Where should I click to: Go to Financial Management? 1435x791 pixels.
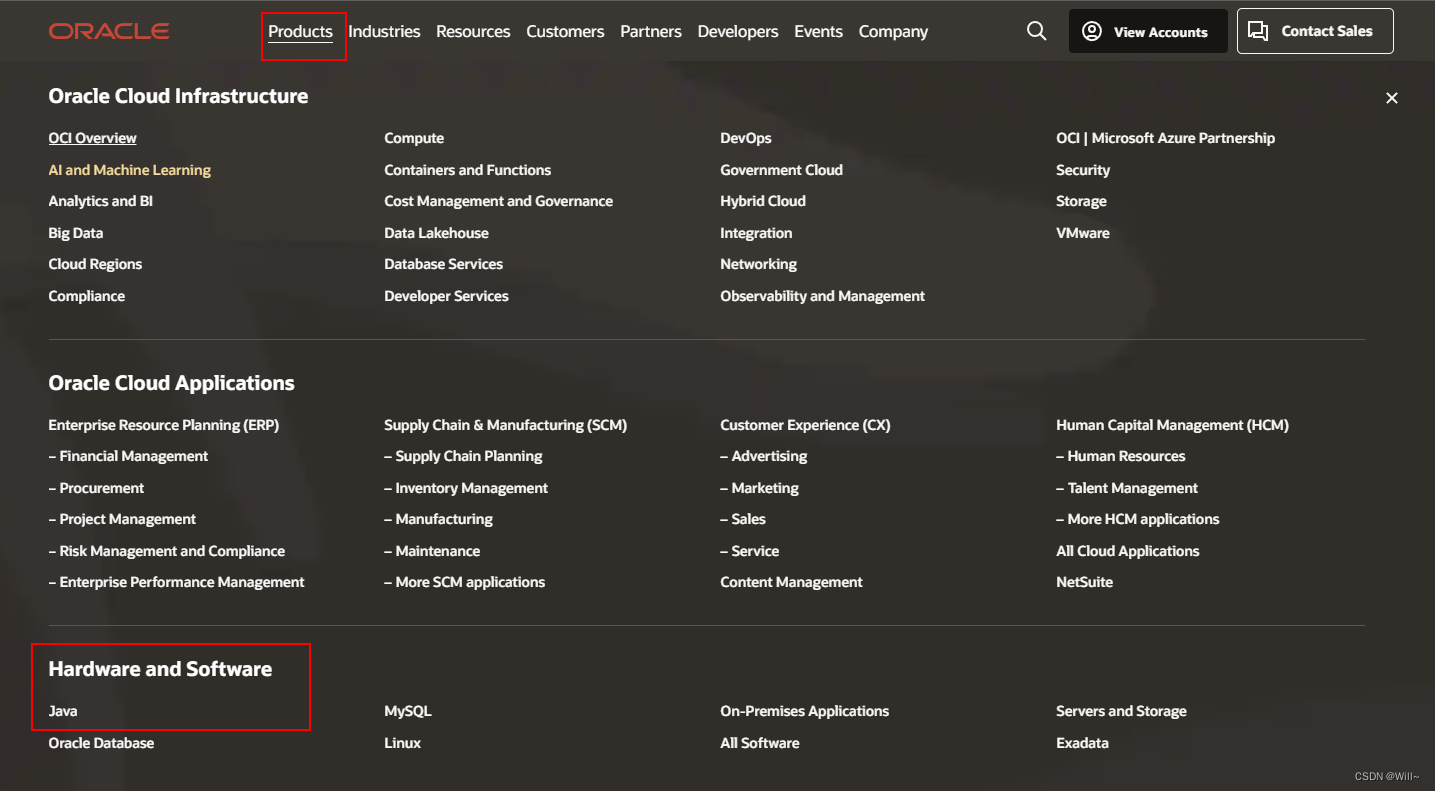pyautogui.click(x=128, y=456)
